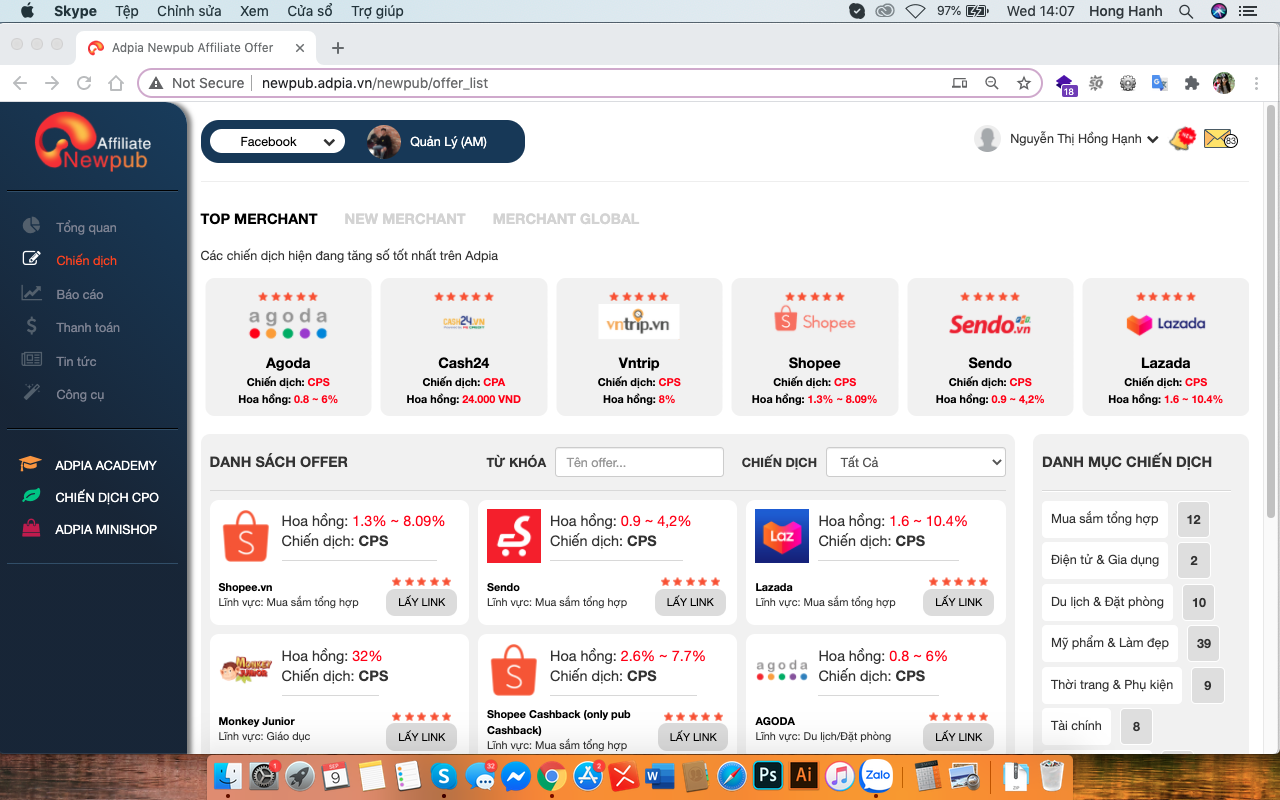
Task: Open the Trợ giúp menu
Action: coord(377,11)
